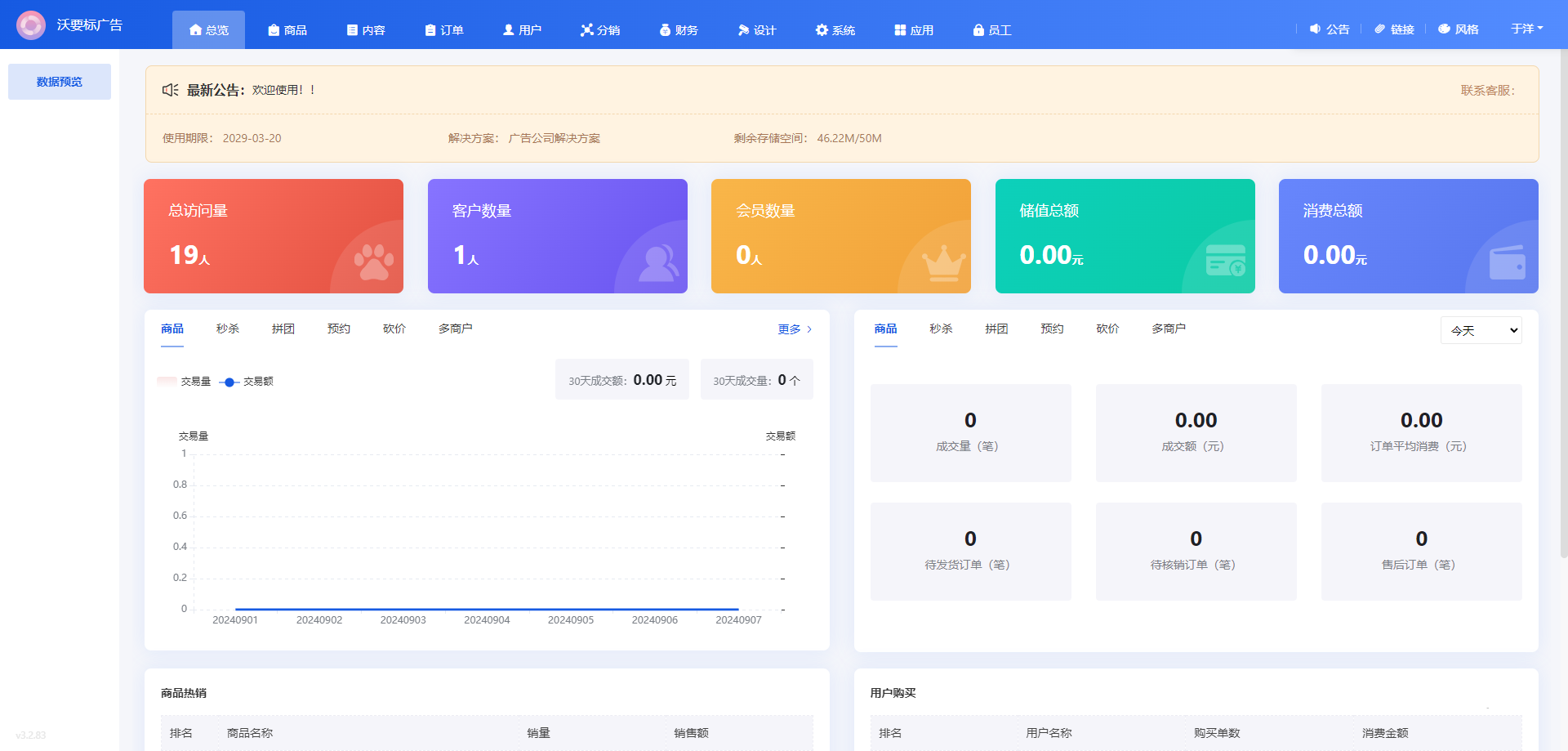Click the 商品 bag icon in top nav
Viewport: 1568px width, 751px height.
[274, 30]
